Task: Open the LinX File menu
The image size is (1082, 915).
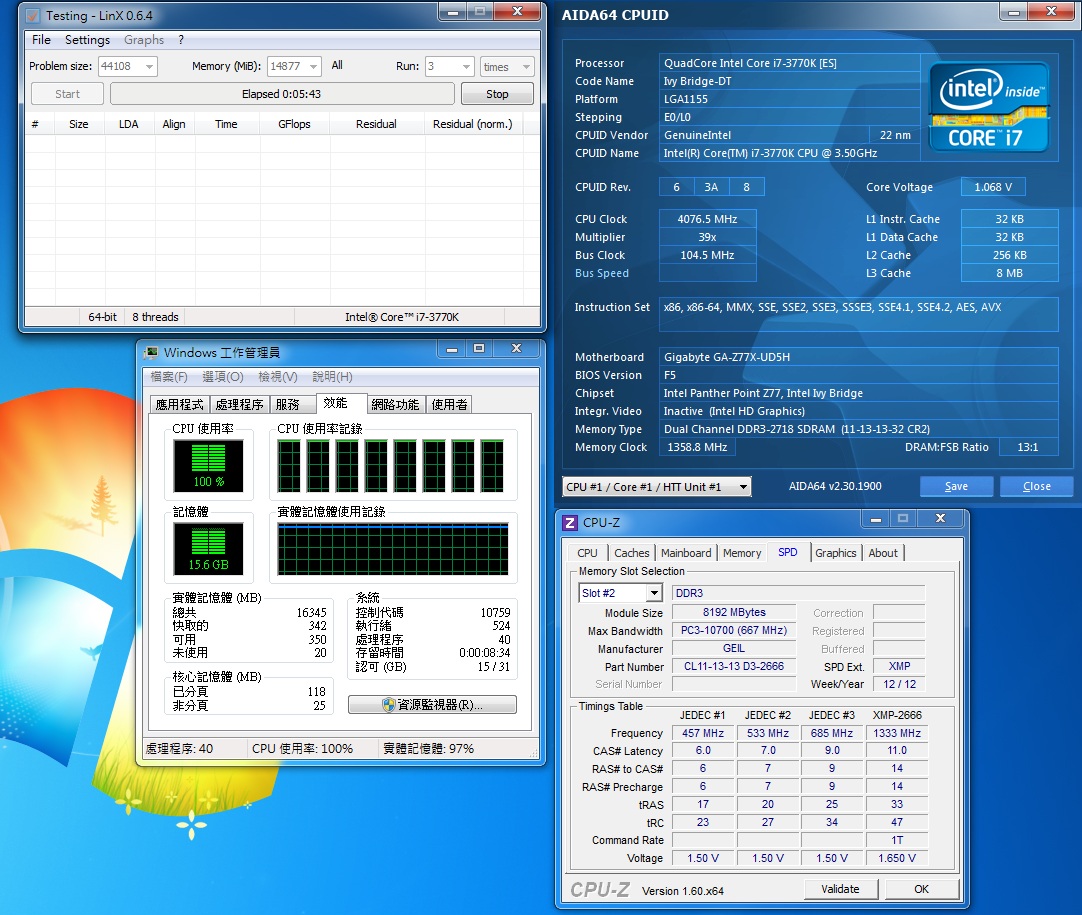Action: pyautogui.click(x=41, y=40)
